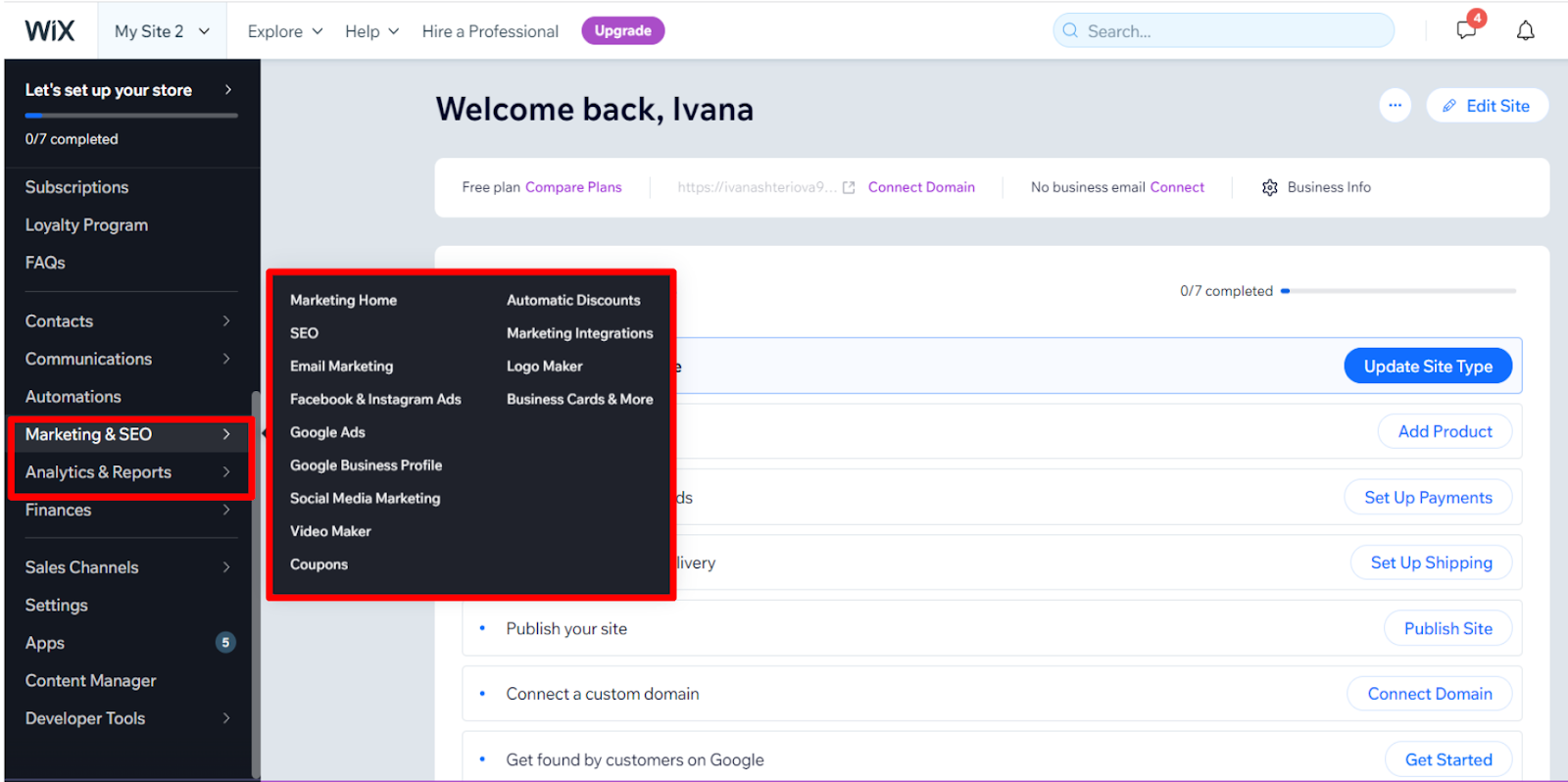The width and height of the screenshot is (1568, 782).
Task: Click the Wix logo
Action: (50, 30)
